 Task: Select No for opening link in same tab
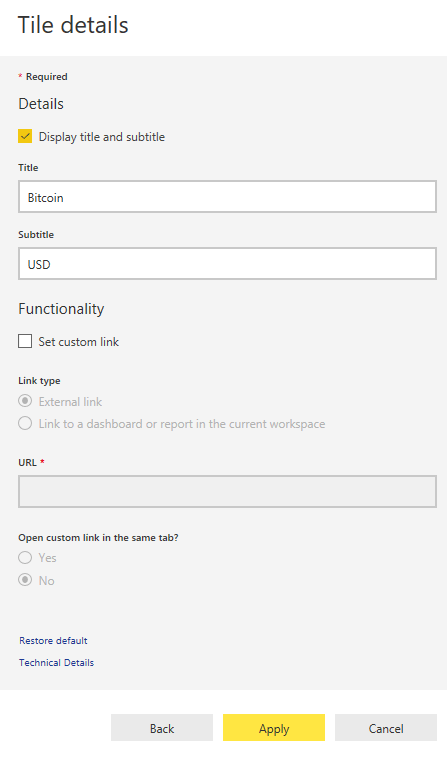click(x=25, y=580)
